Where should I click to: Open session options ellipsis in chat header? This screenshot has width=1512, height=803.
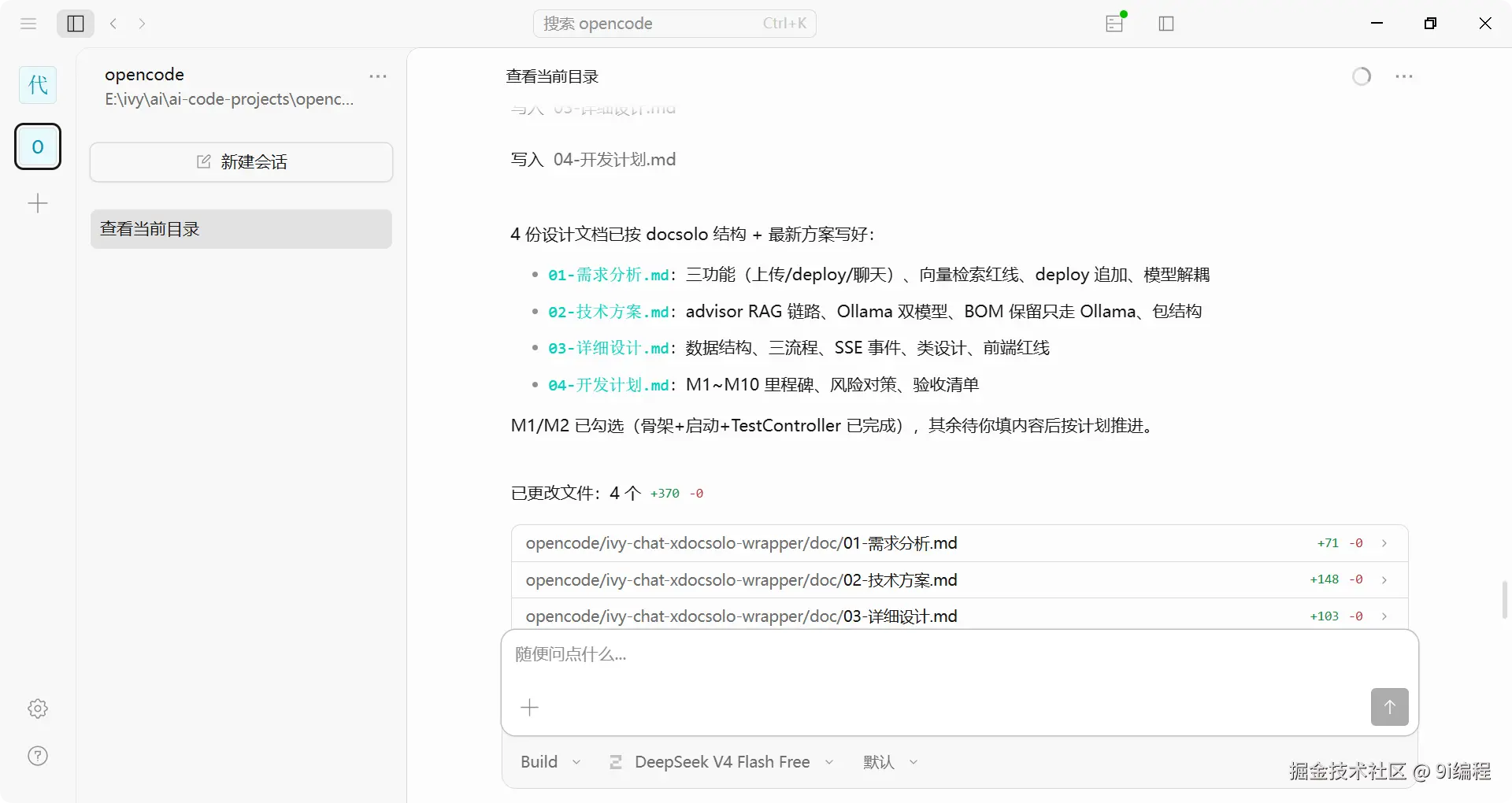click(x=1404, y=76)
